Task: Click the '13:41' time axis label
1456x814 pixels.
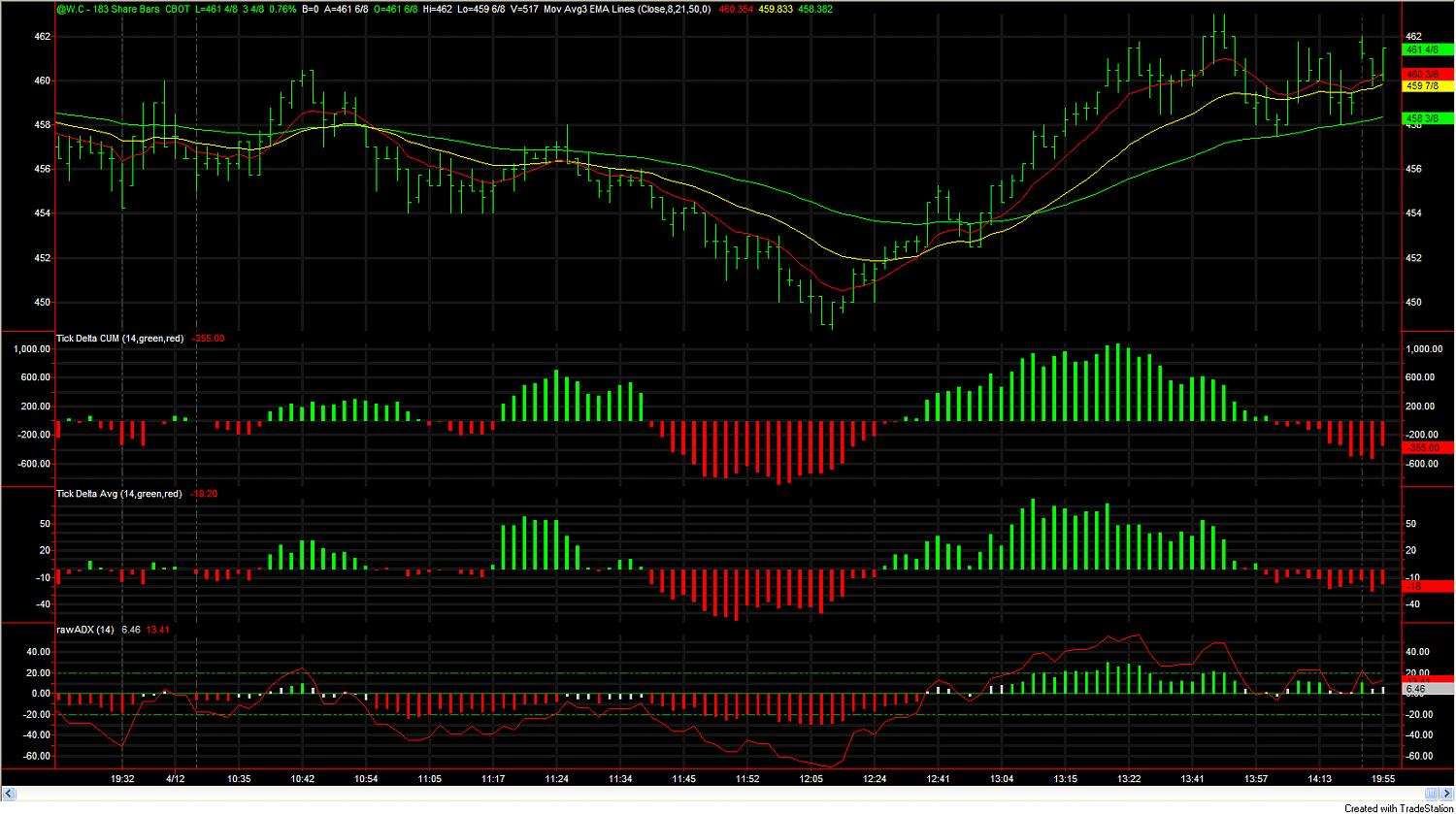Action: click(1192, 778)
